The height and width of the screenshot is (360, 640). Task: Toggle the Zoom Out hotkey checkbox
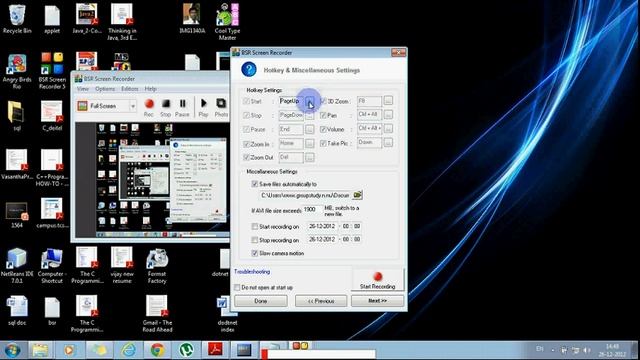(x=246, y=157)
